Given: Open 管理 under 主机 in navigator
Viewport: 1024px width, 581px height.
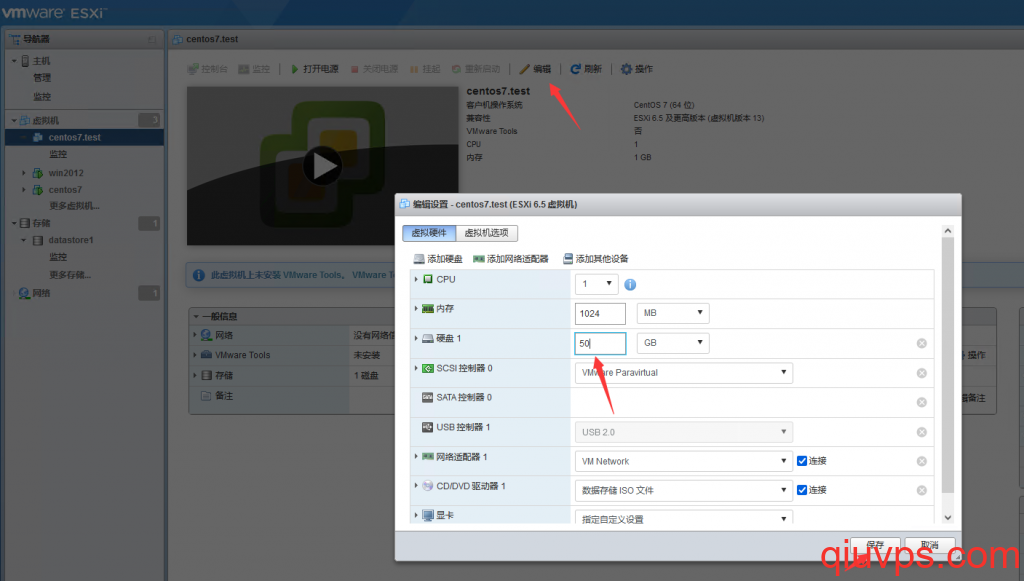Looking at the screenshot, I should point(42,78).
